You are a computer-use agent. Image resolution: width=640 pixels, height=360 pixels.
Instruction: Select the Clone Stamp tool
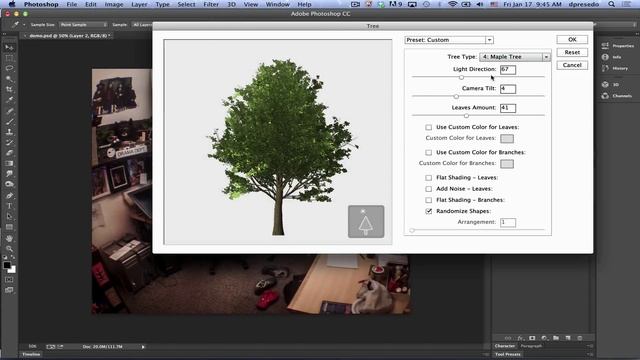[x=9, y=132]
